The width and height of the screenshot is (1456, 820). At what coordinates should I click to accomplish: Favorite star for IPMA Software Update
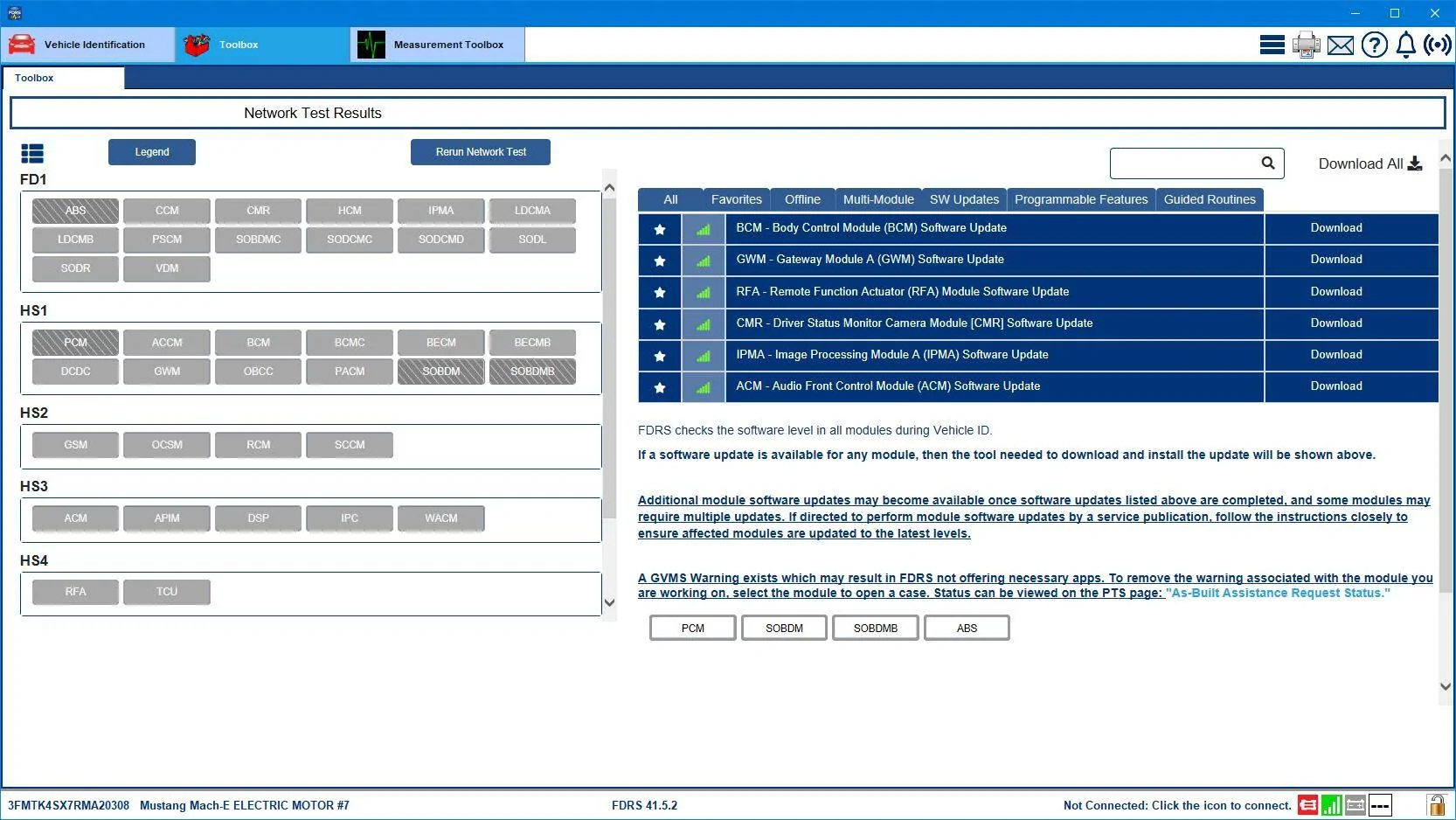pos(660,356)
